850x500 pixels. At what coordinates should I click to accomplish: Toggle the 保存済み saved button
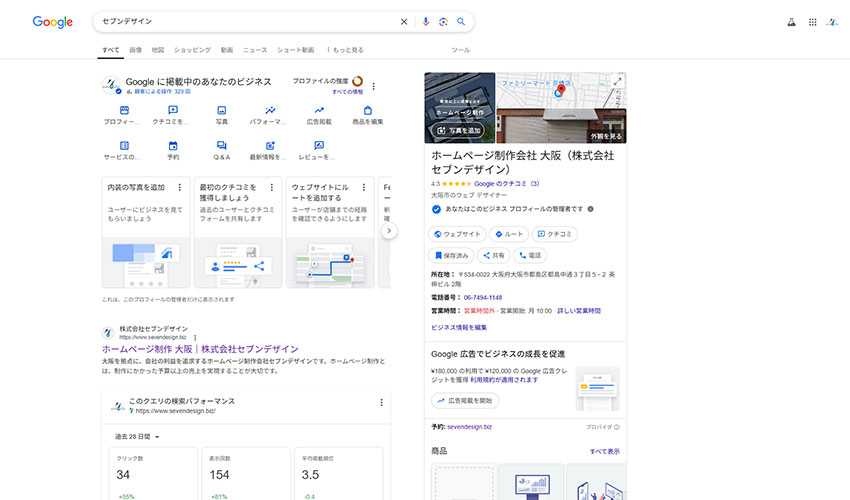point(452,255)
